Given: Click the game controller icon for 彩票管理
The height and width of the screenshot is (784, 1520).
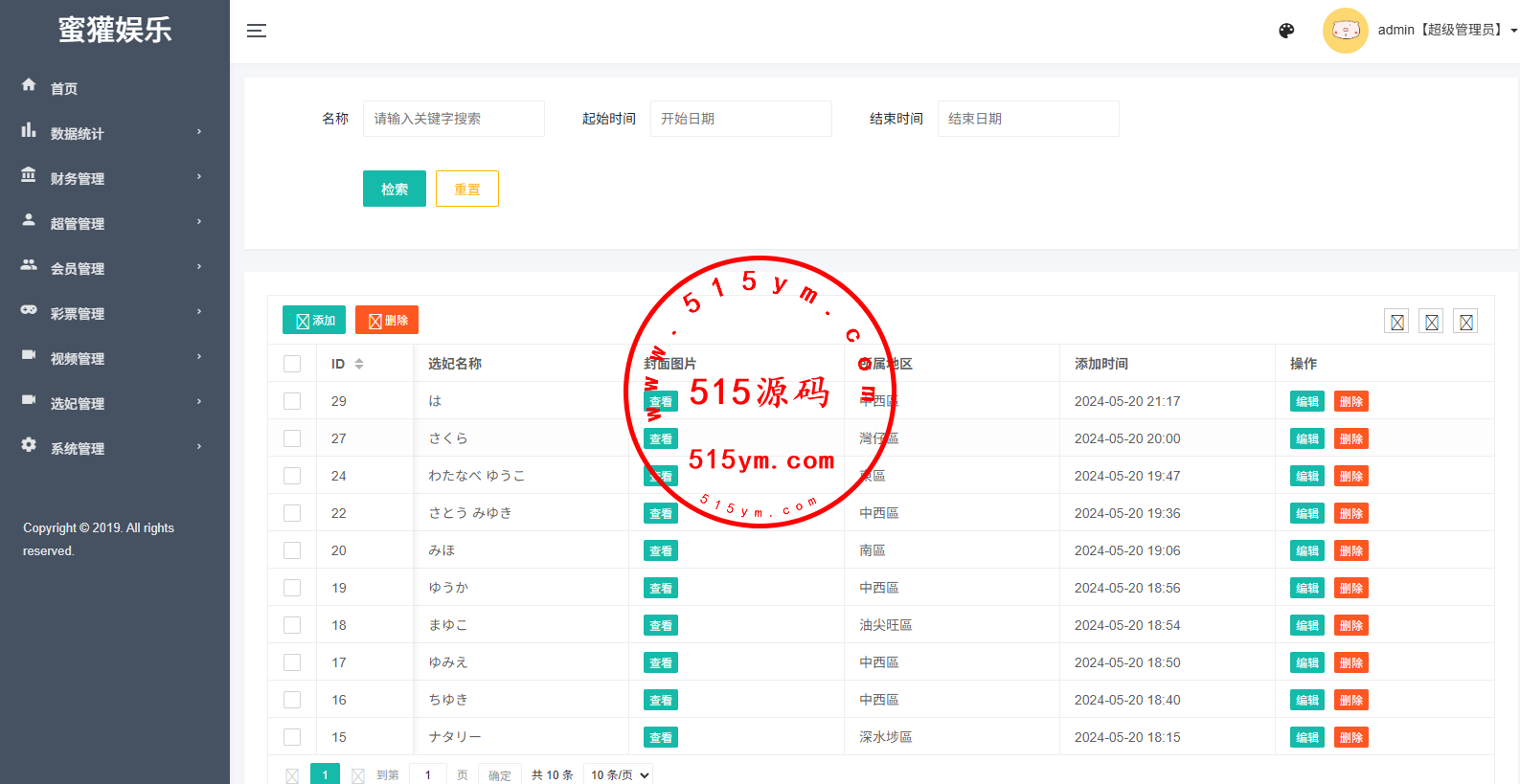Looking at the screenshot, I should (29, 310).
